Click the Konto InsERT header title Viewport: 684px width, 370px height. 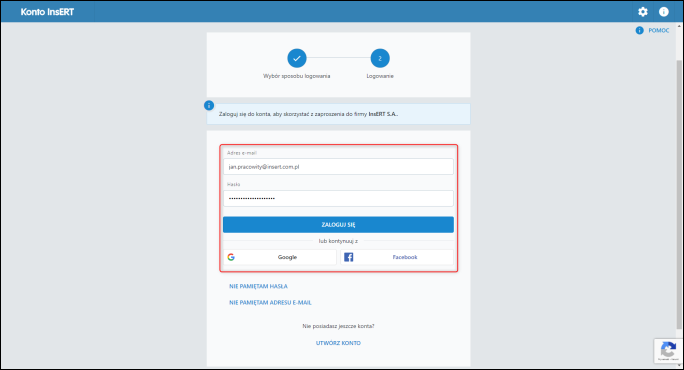(x=47, y=12)
